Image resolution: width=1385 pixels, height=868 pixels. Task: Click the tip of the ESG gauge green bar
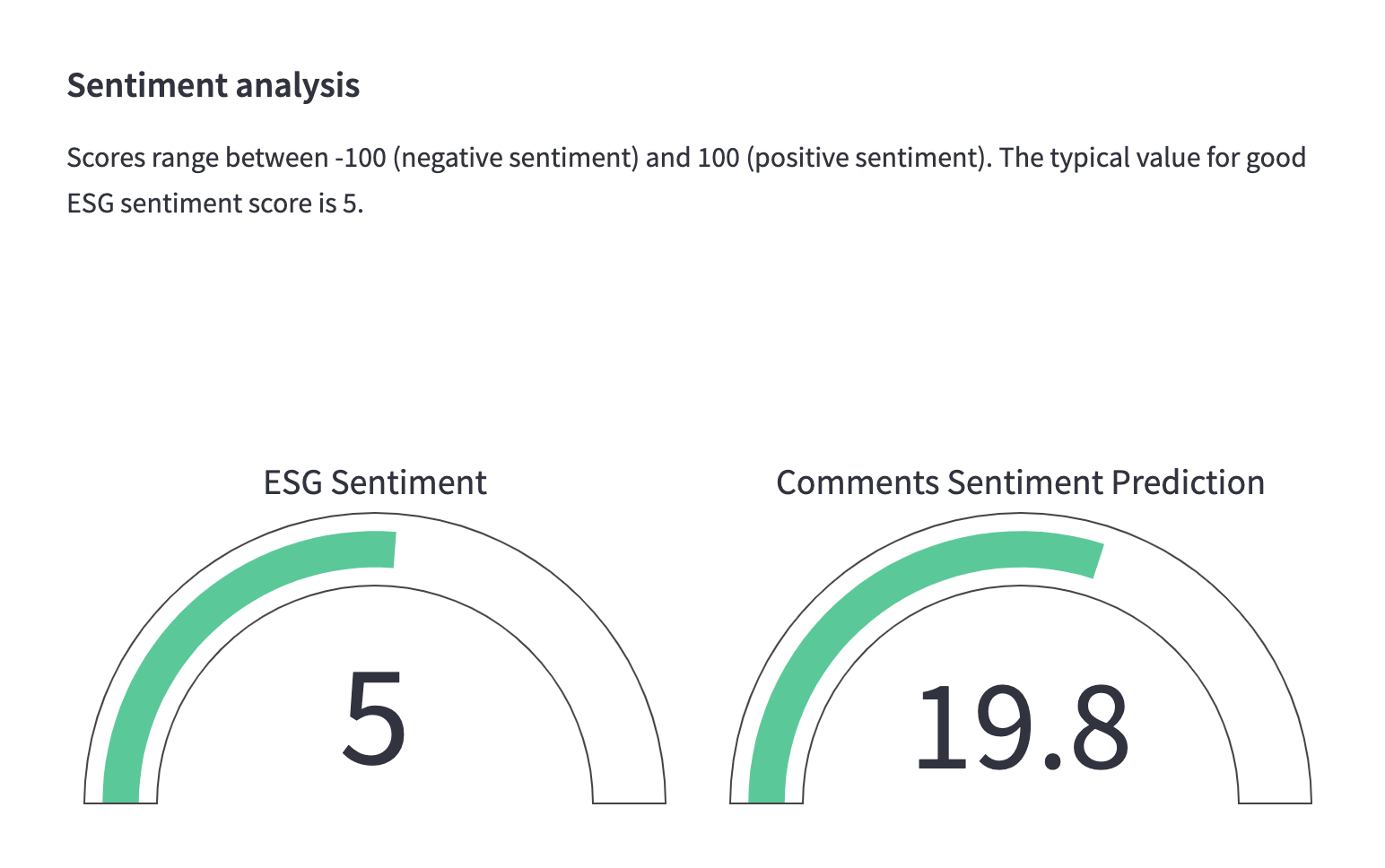pyautogui.click(x=391, y=550)
